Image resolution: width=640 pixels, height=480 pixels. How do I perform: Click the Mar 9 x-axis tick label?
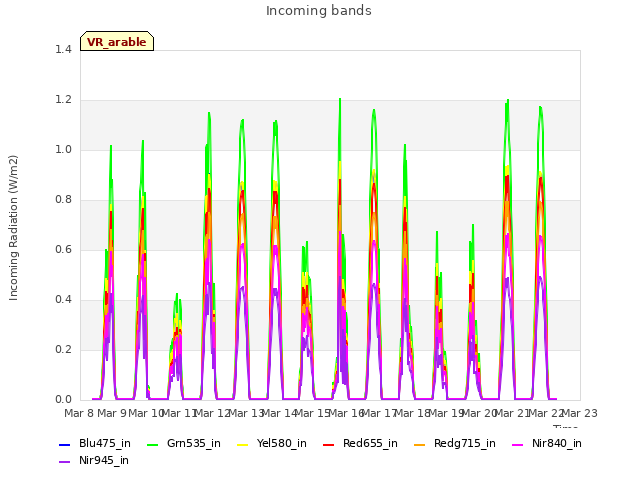(x=112, y=413)
